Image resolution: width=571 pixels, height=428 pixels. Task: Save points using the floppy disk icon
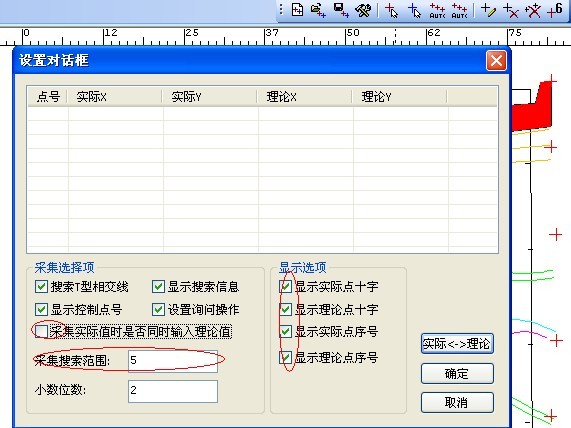341,10
